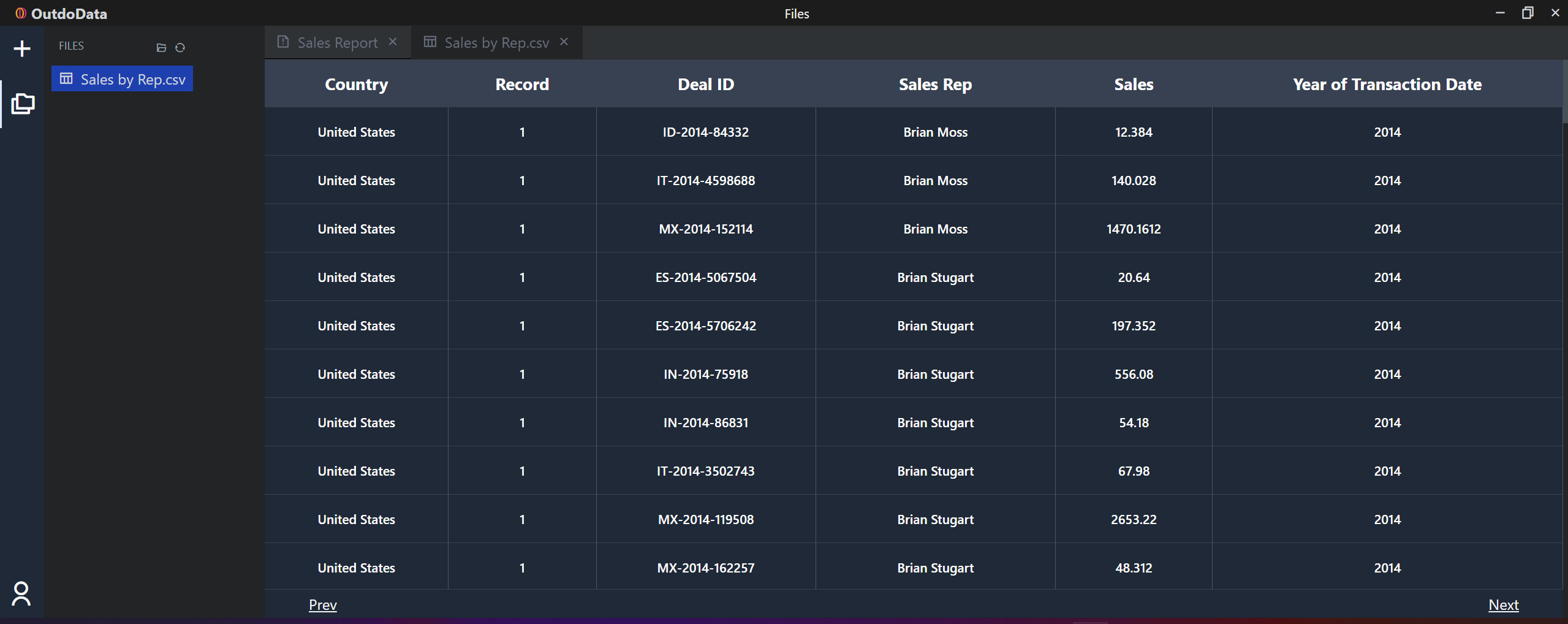Click the OutdoData logo icon
This screenshot has width=1568, height=624.
21,13
